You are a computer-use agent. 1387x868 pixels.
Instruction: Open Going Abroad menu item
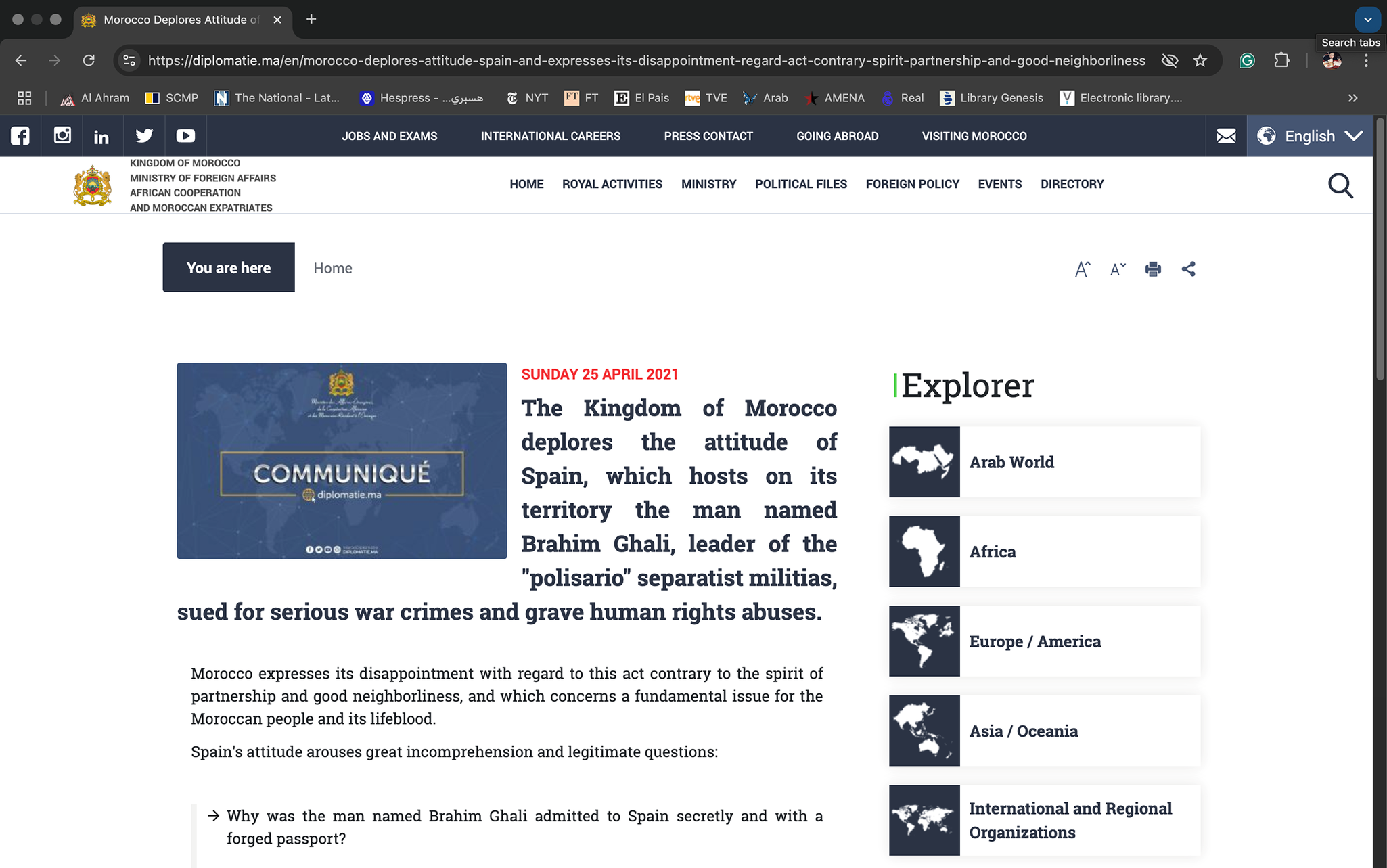click(838, 136)
